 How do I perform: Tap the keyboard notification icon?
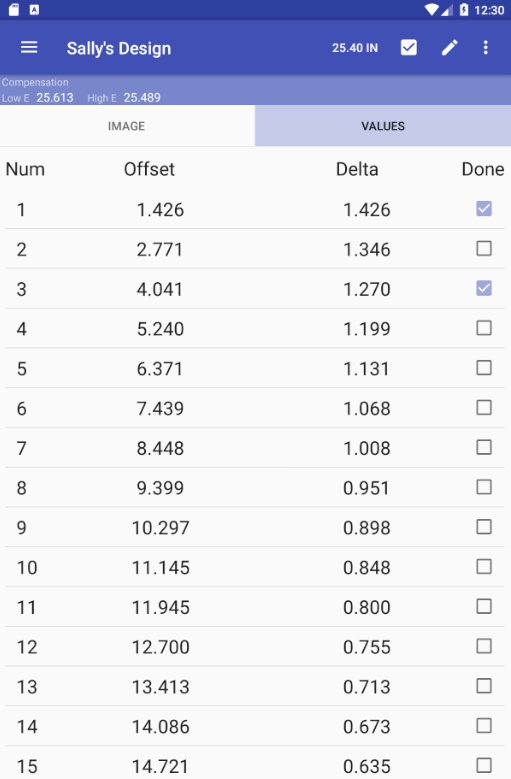pyautogui.click(x=34, y=9)
